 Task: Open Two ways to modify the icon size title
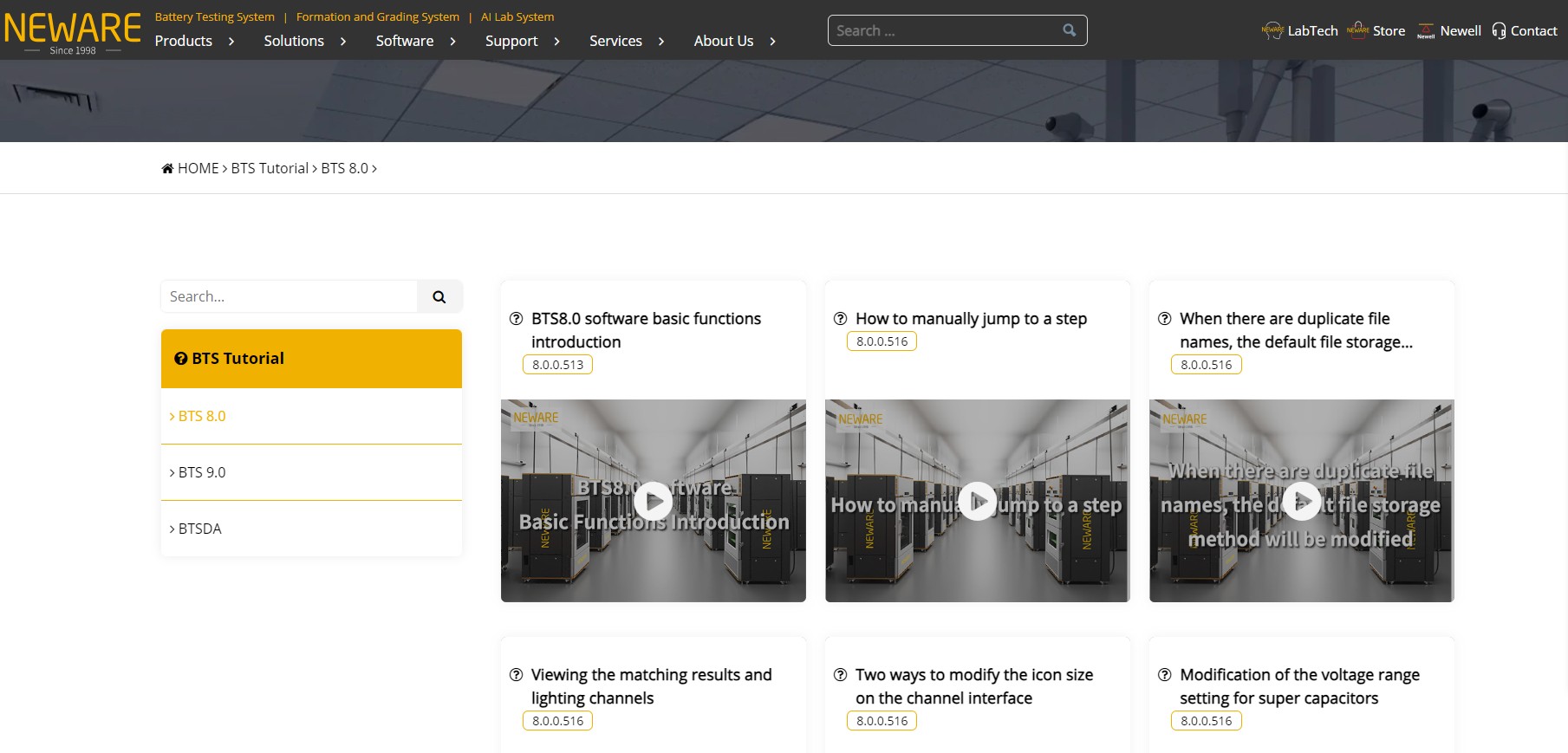(x=974, y=686)
